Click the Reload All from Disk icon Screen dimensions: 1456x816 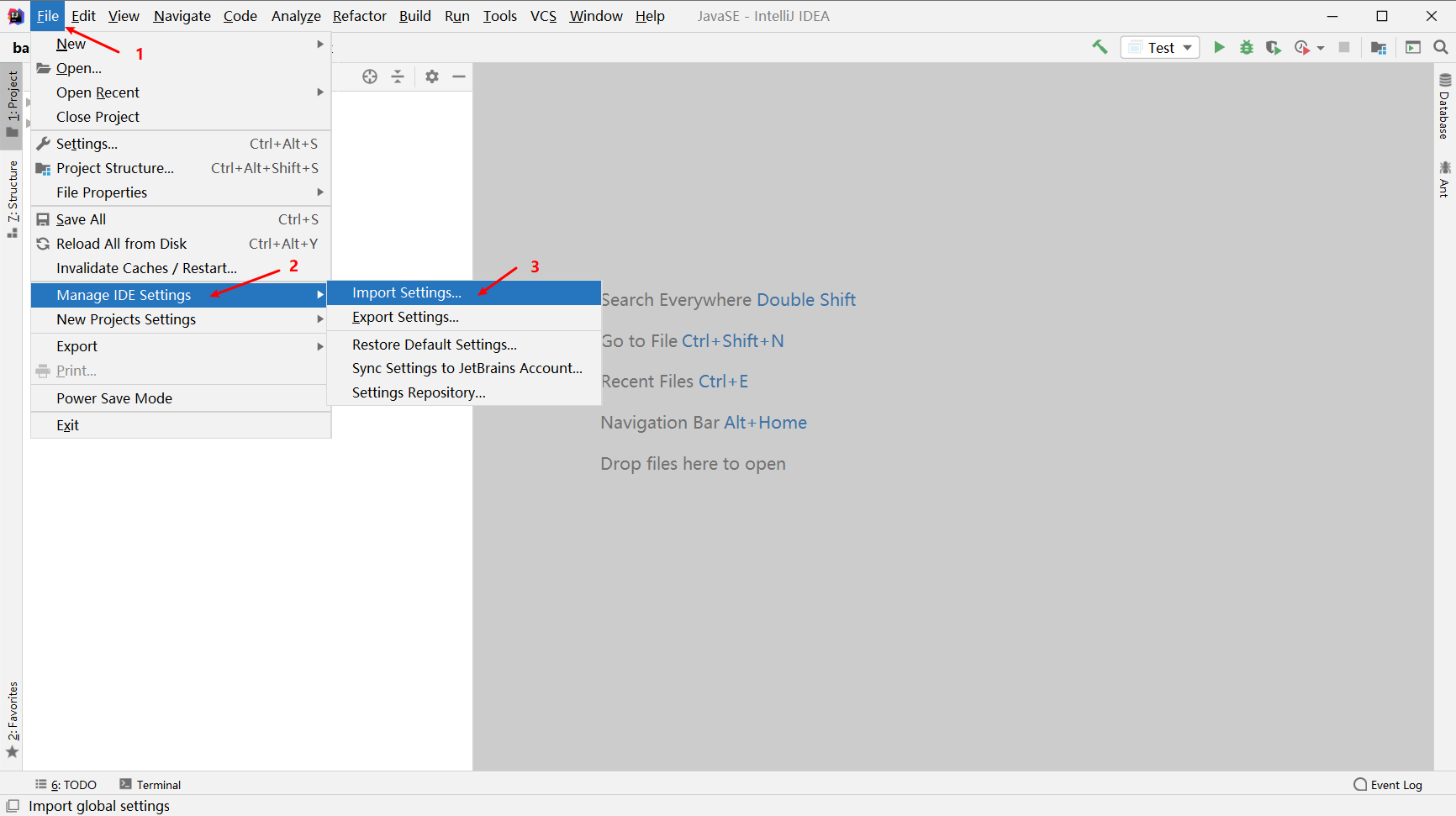(44, 244)
